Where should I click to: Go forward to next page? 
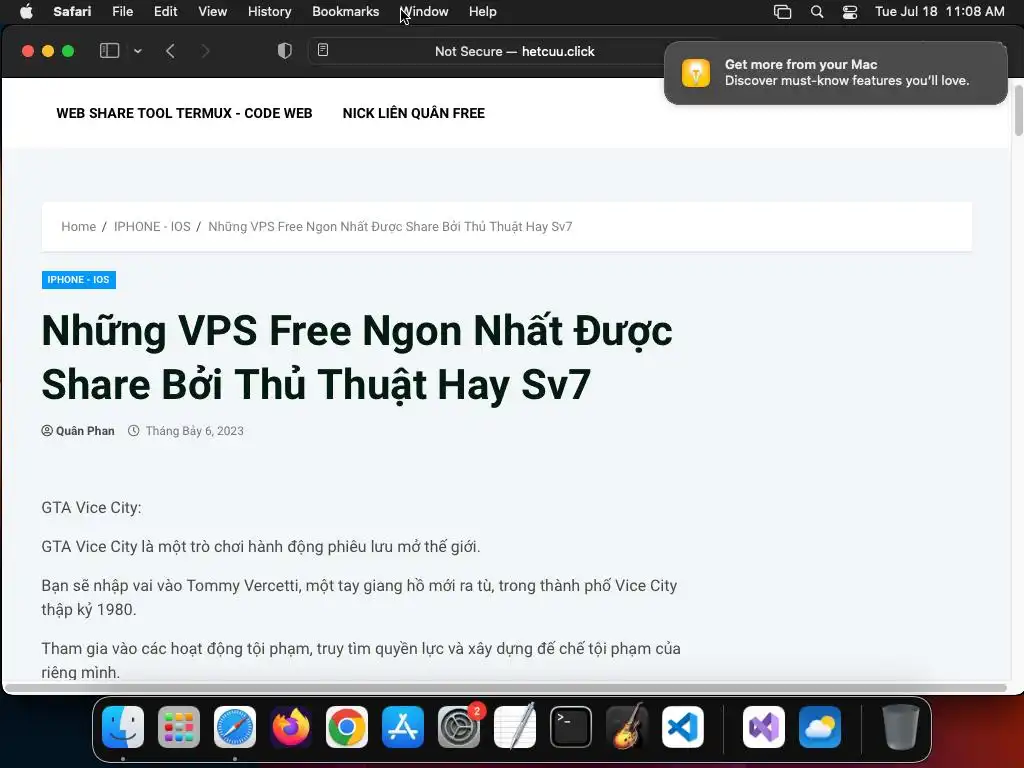[x=205, y=51]
